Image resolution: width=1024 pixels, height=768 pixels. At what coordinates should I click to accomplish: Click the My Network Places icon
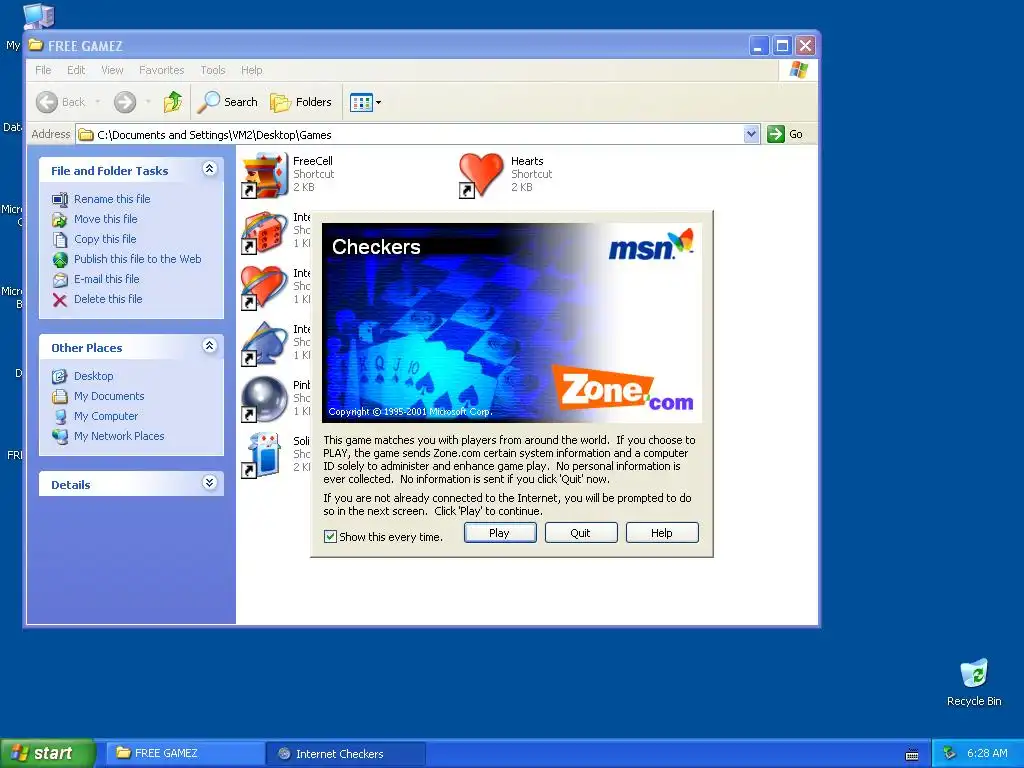[60, 436]
